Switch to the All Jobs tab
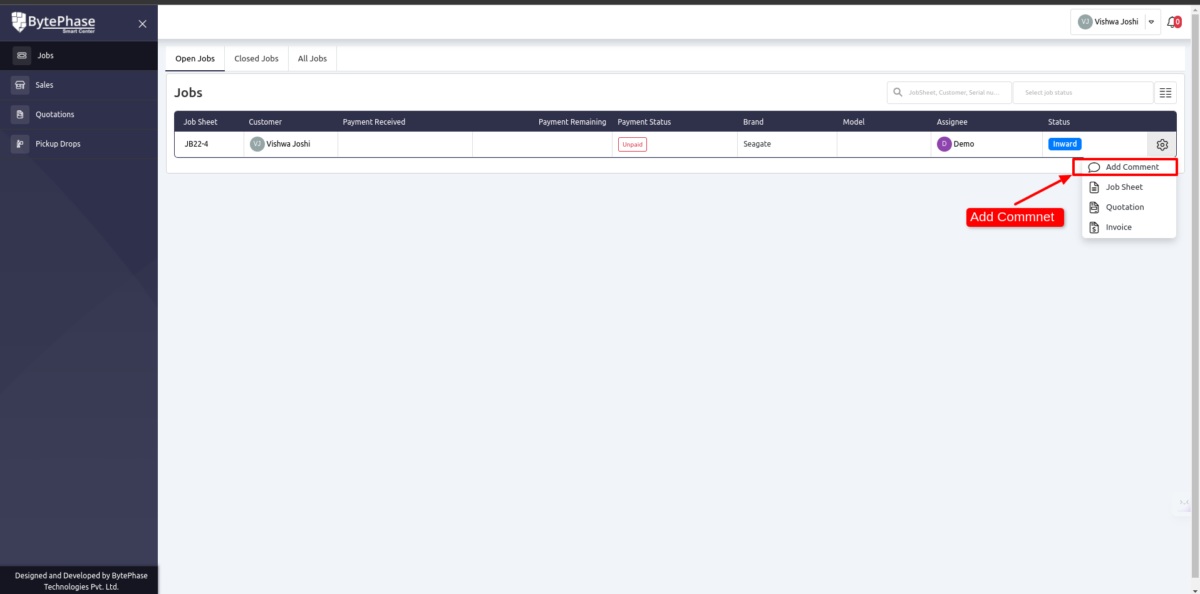The width and height of the screenshot is (1200, 594). 312,59
